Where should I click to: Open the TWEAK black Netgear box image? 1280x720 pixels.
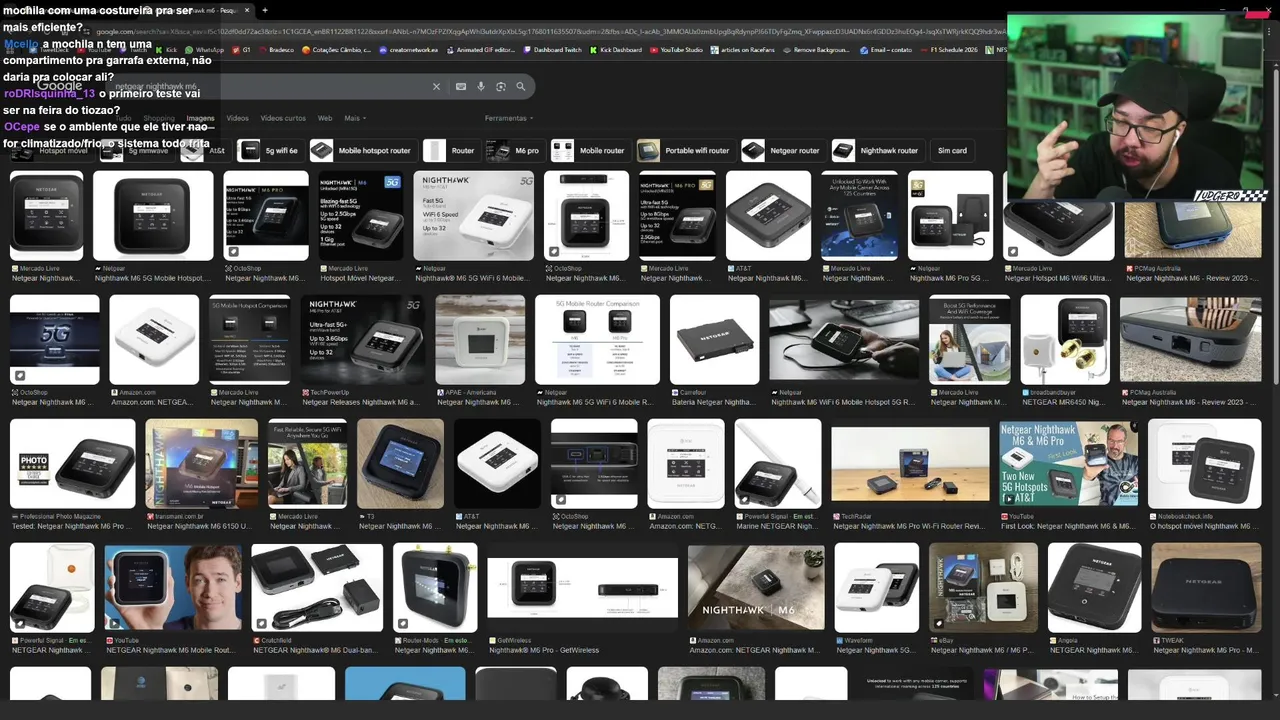point(1205,588)
